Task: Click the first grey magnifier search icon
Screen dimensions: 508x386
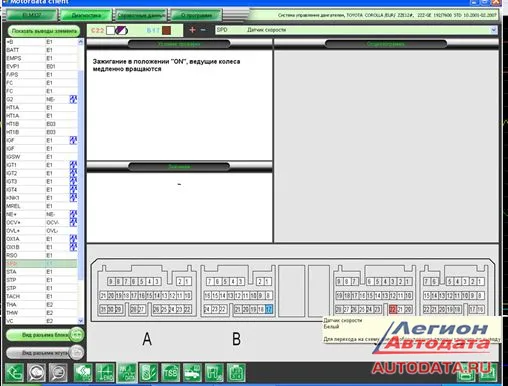Action: 36,372
